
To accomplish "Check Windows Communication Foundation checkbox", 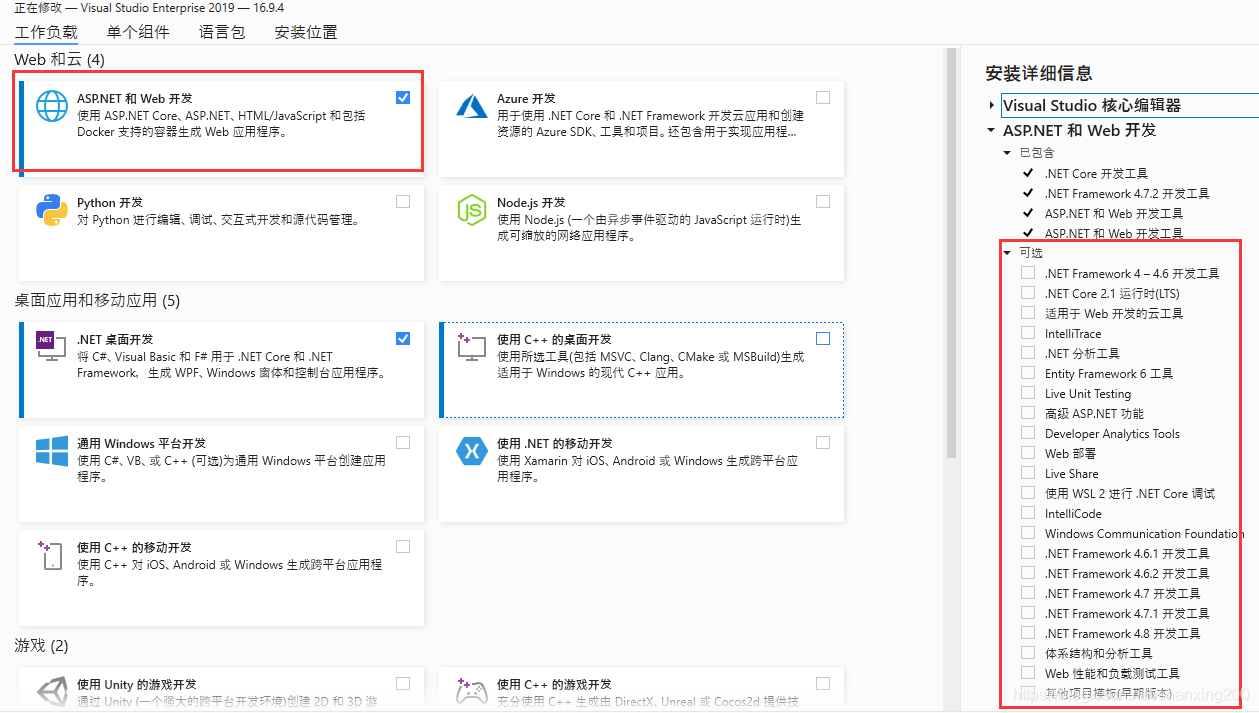I will [x=1028, y=533].
